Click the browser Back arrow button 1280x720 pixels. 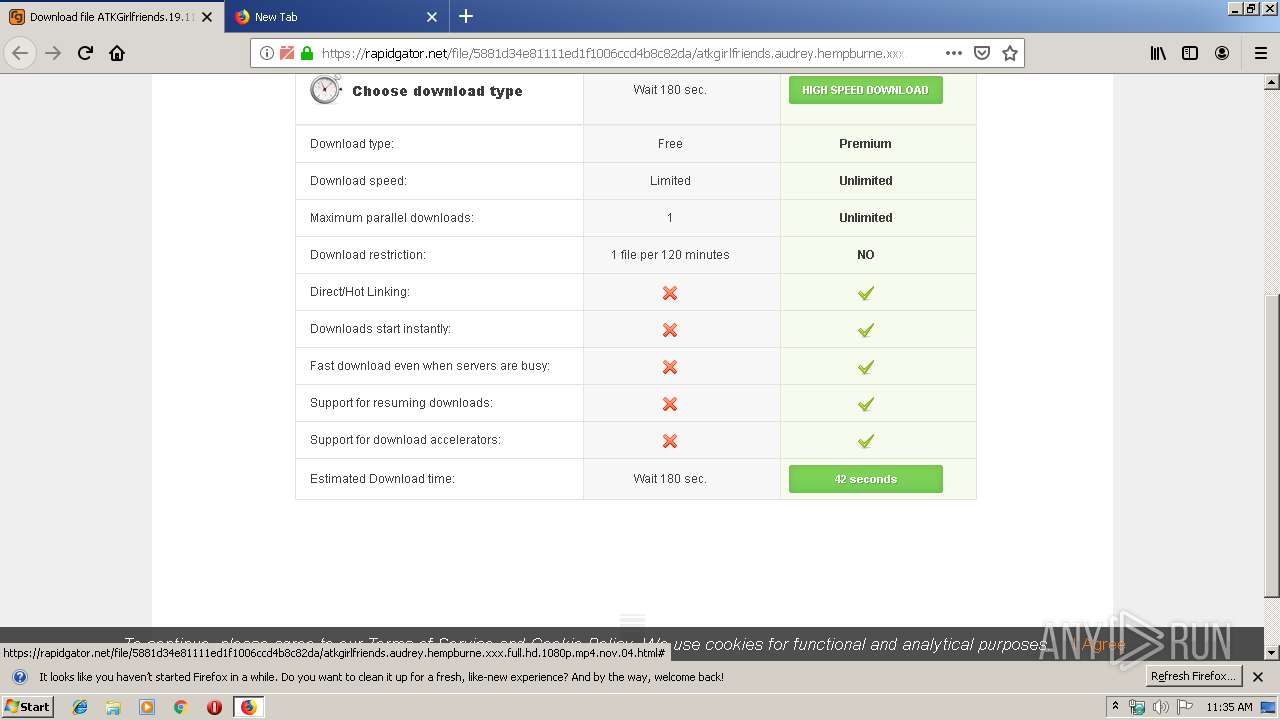point(20,53)
